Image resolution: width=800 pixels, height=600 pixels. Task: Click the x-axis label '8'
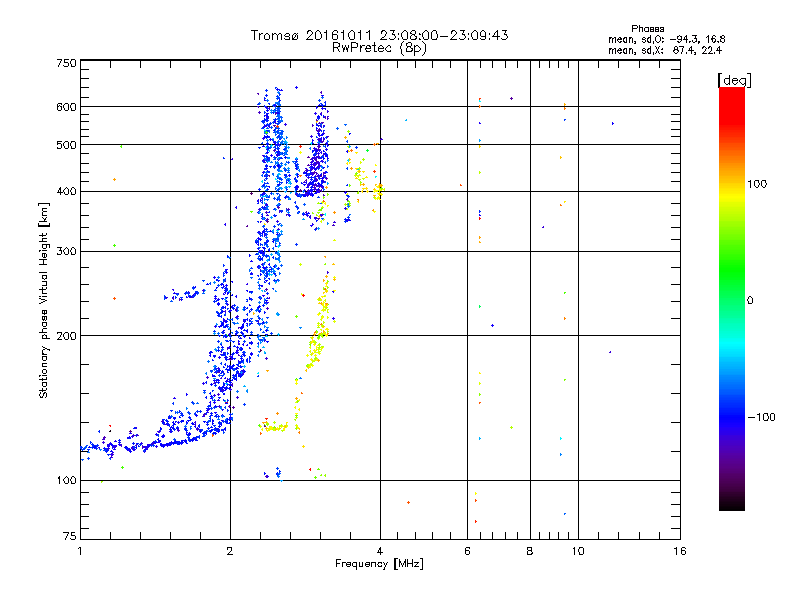click(x=530, y=551)
